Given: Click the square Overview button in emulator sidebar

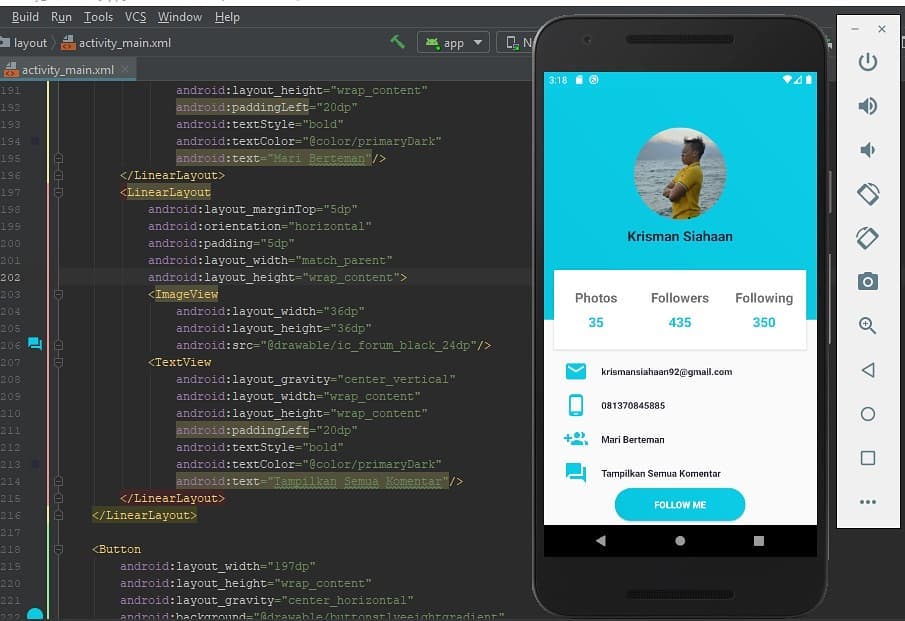Looking at the screenshot, I should click(x=867, y=458).
